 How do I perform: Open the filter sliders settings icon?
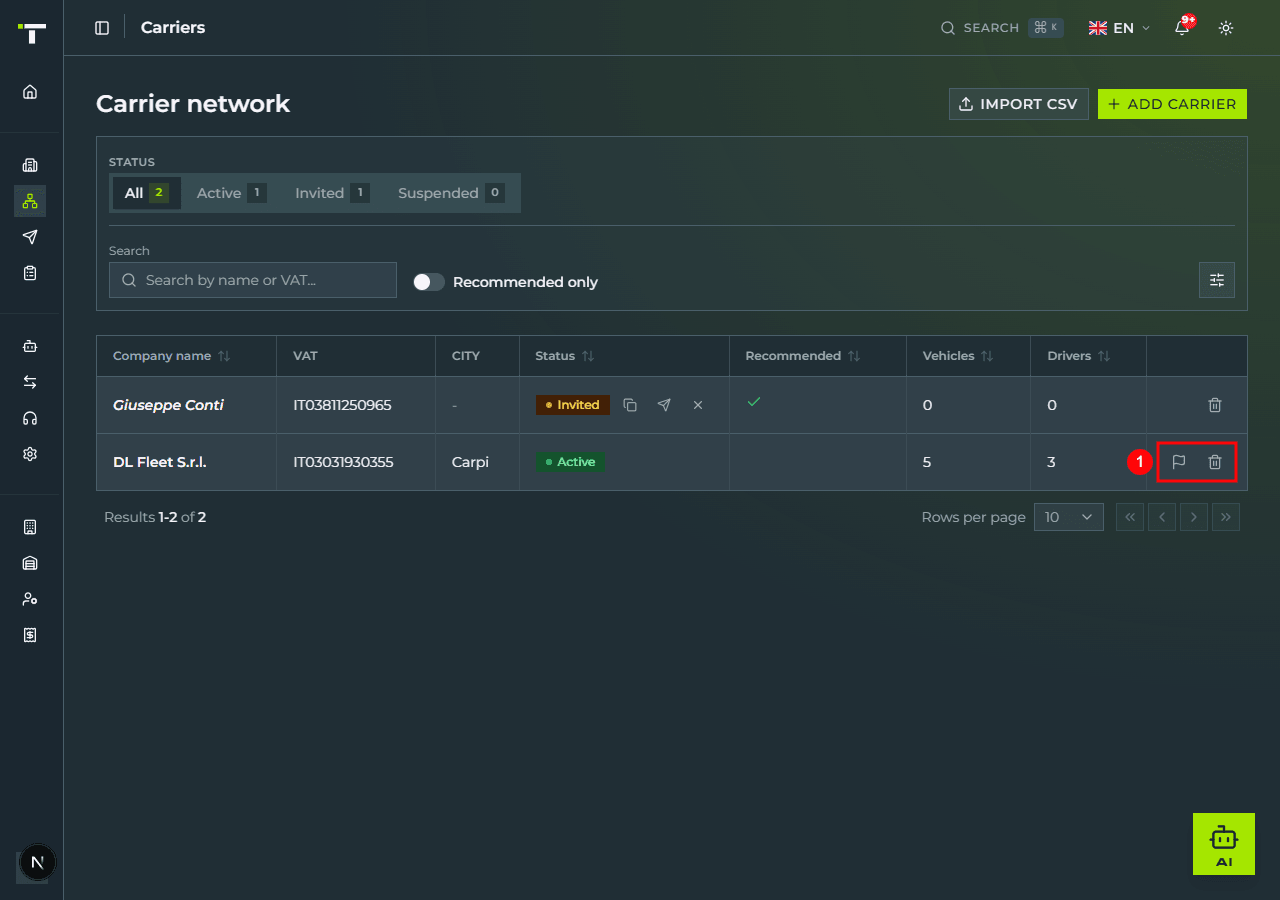click(x=1217, y=280)
